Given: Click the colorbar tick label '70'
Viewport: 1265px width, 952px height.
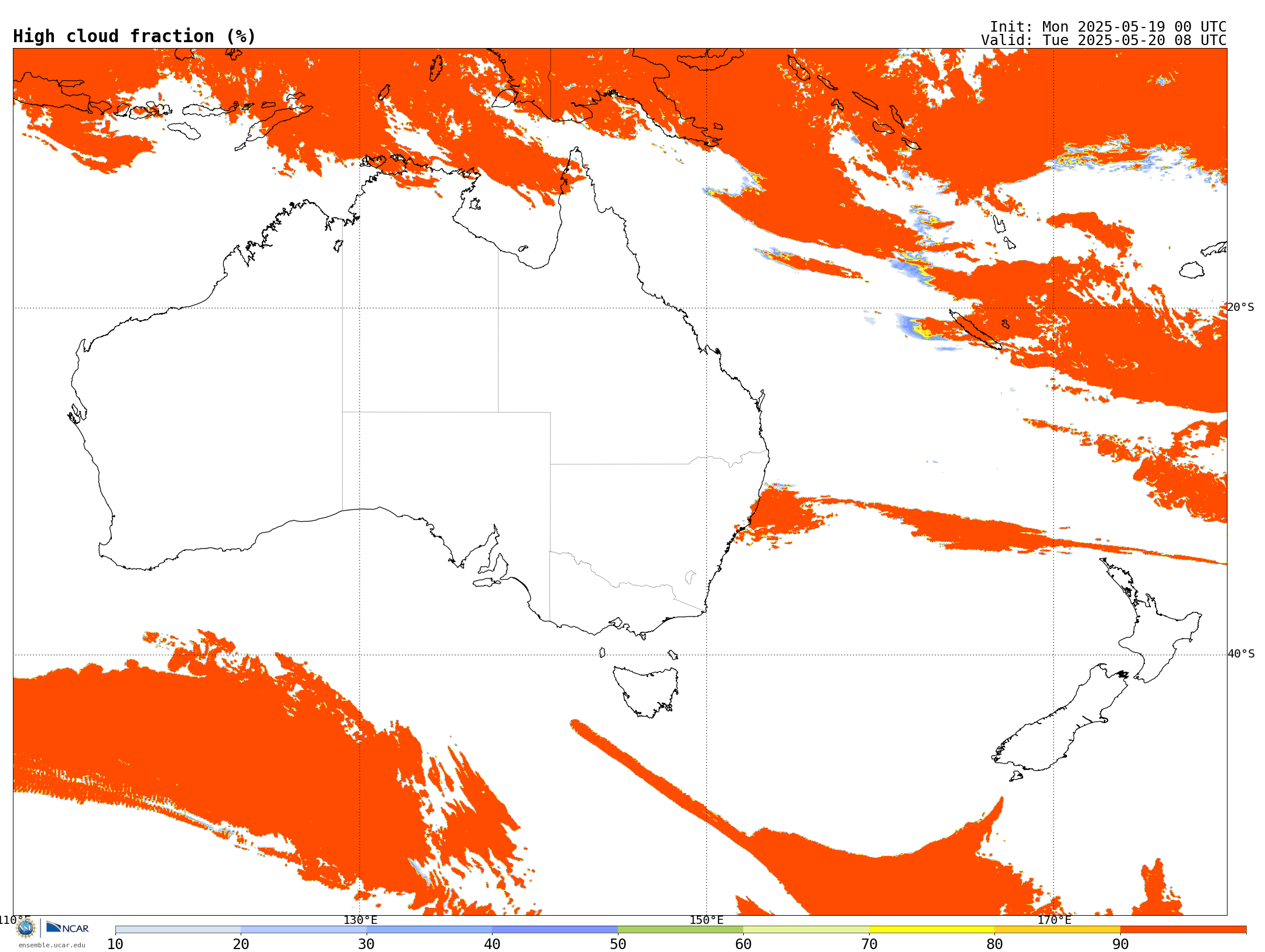Looking at the screenshot, I should pos(869,944).
